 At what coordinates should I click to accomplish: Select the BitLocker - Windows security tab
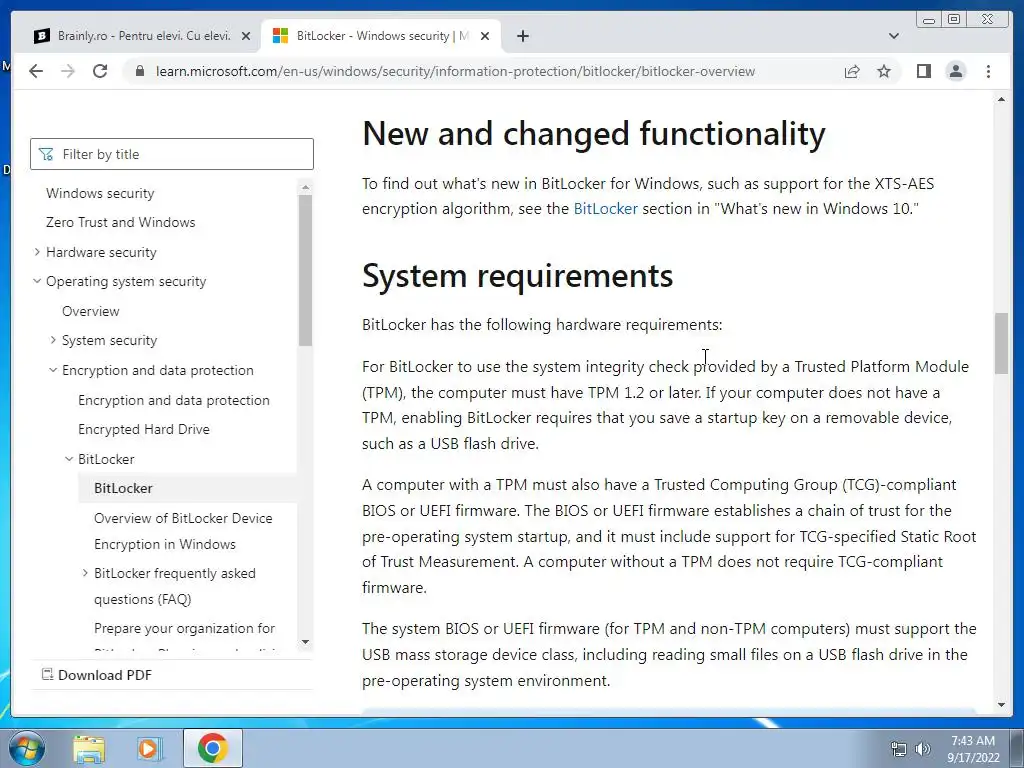coord(381,36)
